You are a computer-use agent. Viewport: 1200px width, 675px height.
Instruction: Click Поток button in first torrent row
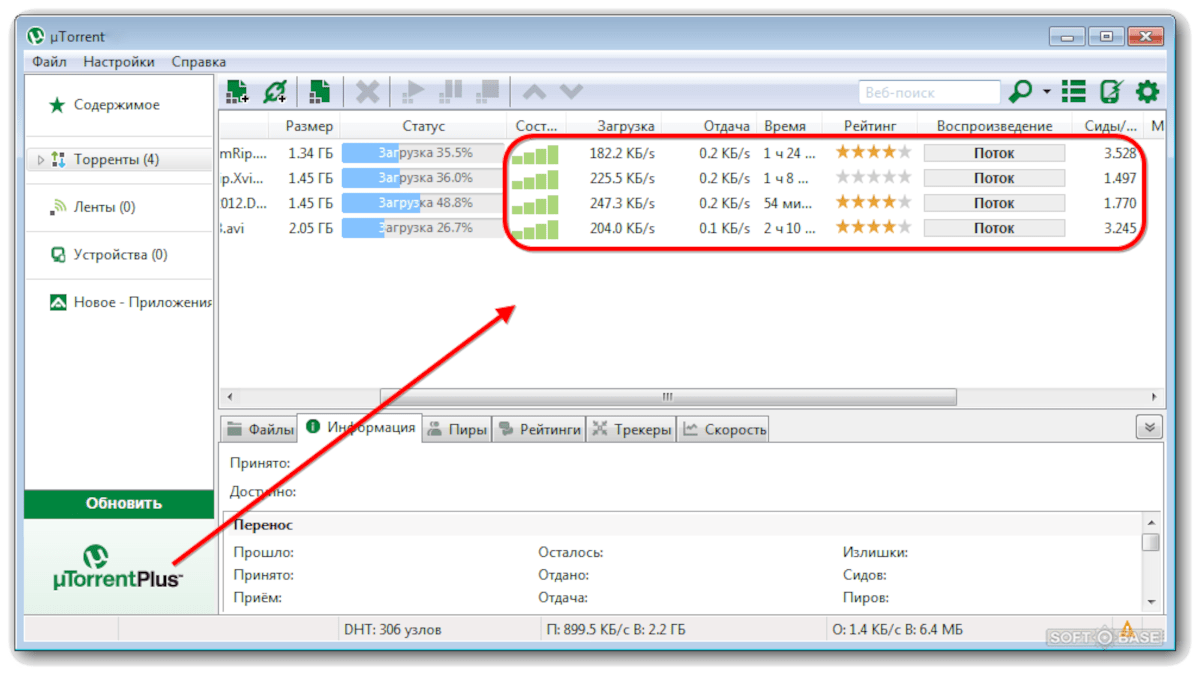(x=993, y=153)
